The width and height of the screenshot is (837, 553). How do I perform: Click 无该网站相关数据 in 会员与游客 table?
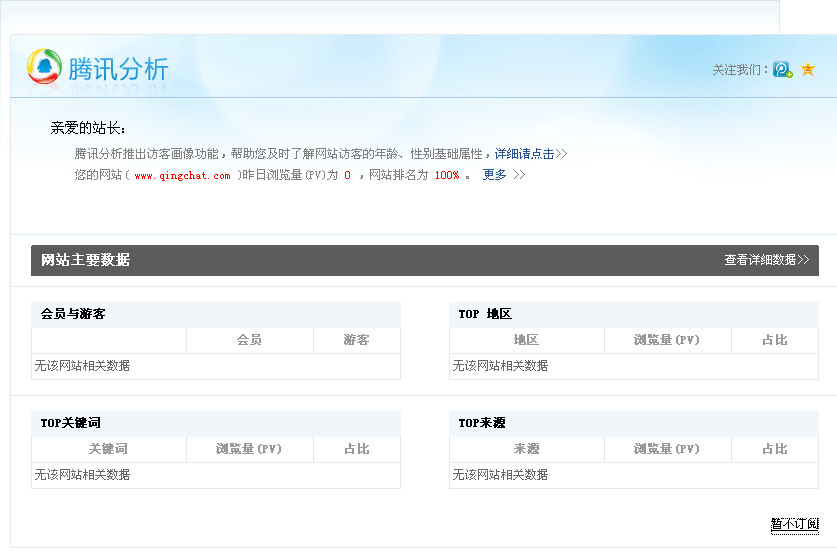(82, 366)
